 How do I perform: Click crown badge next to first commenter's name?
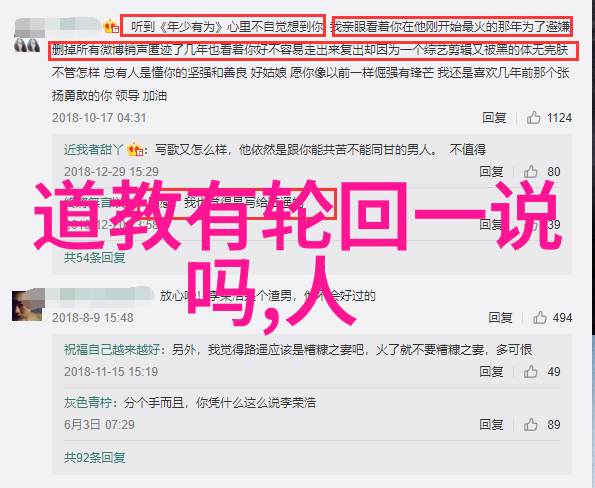click(x=111, y=27)
